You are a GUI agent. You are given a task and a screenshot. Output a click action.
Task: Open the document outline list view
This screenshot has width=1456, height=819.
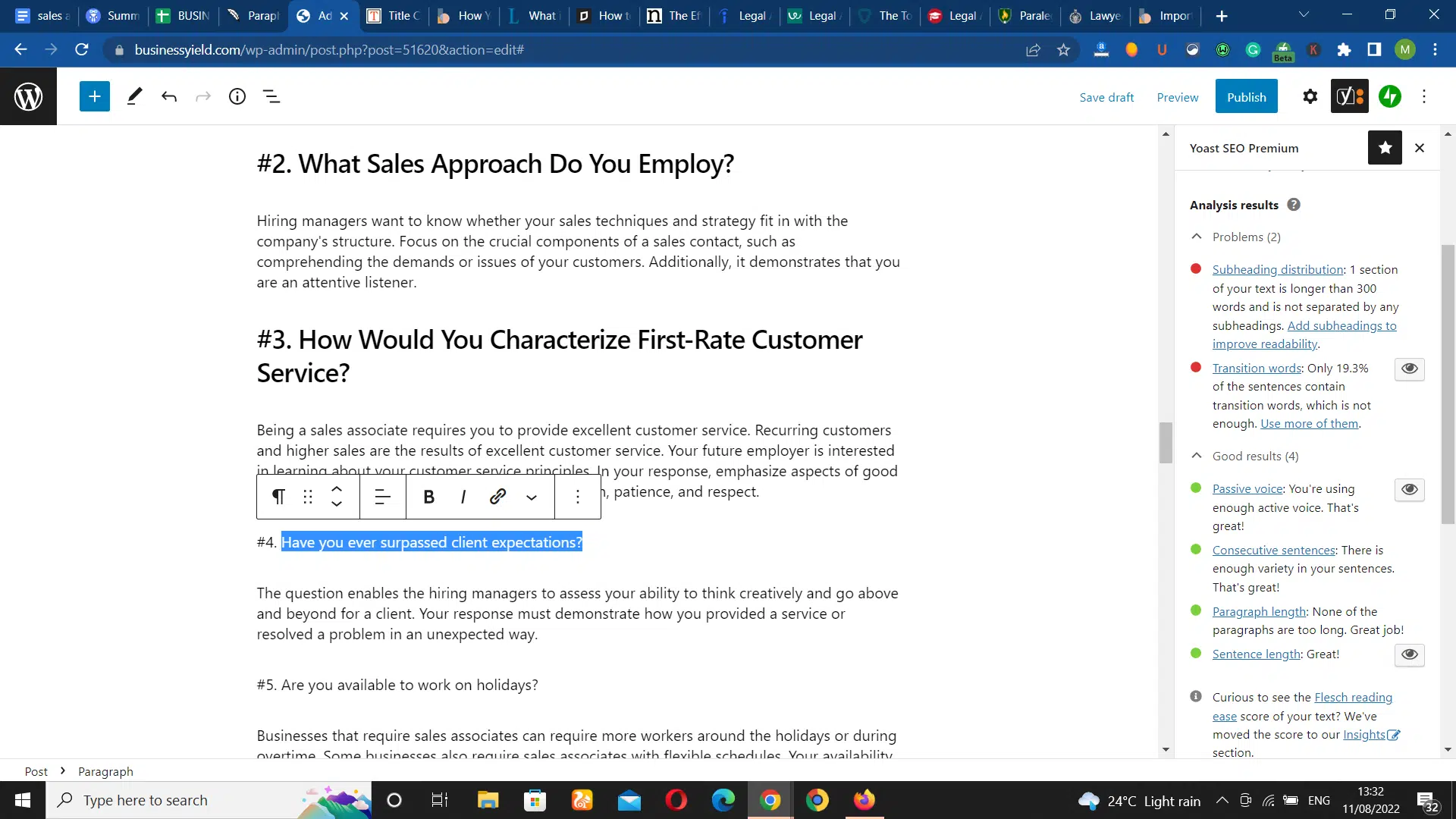(271, 96)
